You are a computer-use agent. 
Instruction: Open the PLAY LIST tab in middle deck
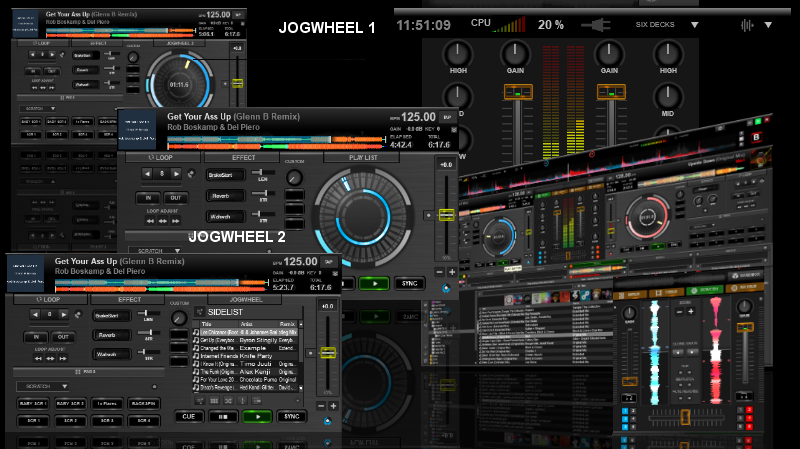coord(363,158)
